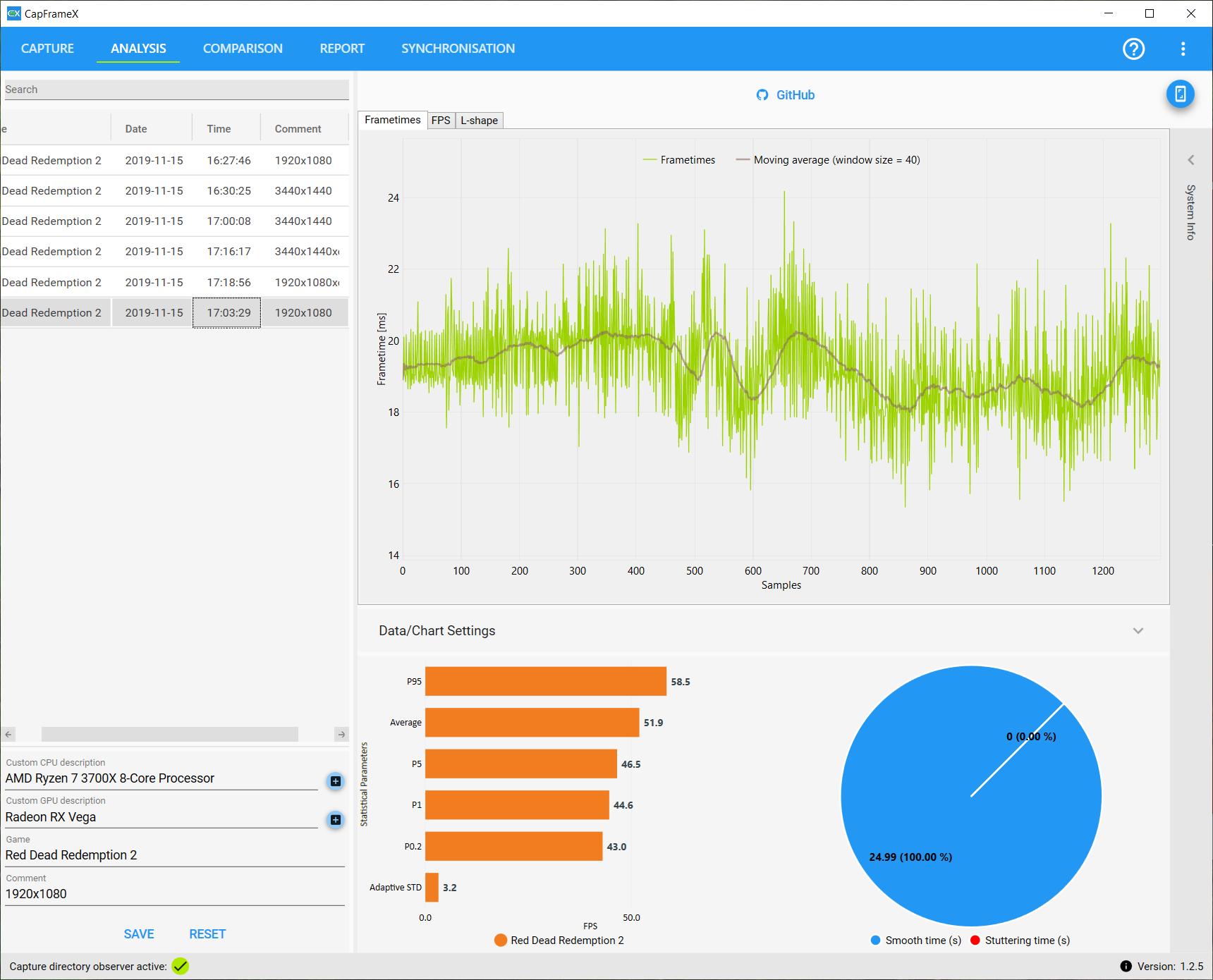Open the L-shape chart tab
The height and width of the screenshot is (980, 1213).
(479, 121)
